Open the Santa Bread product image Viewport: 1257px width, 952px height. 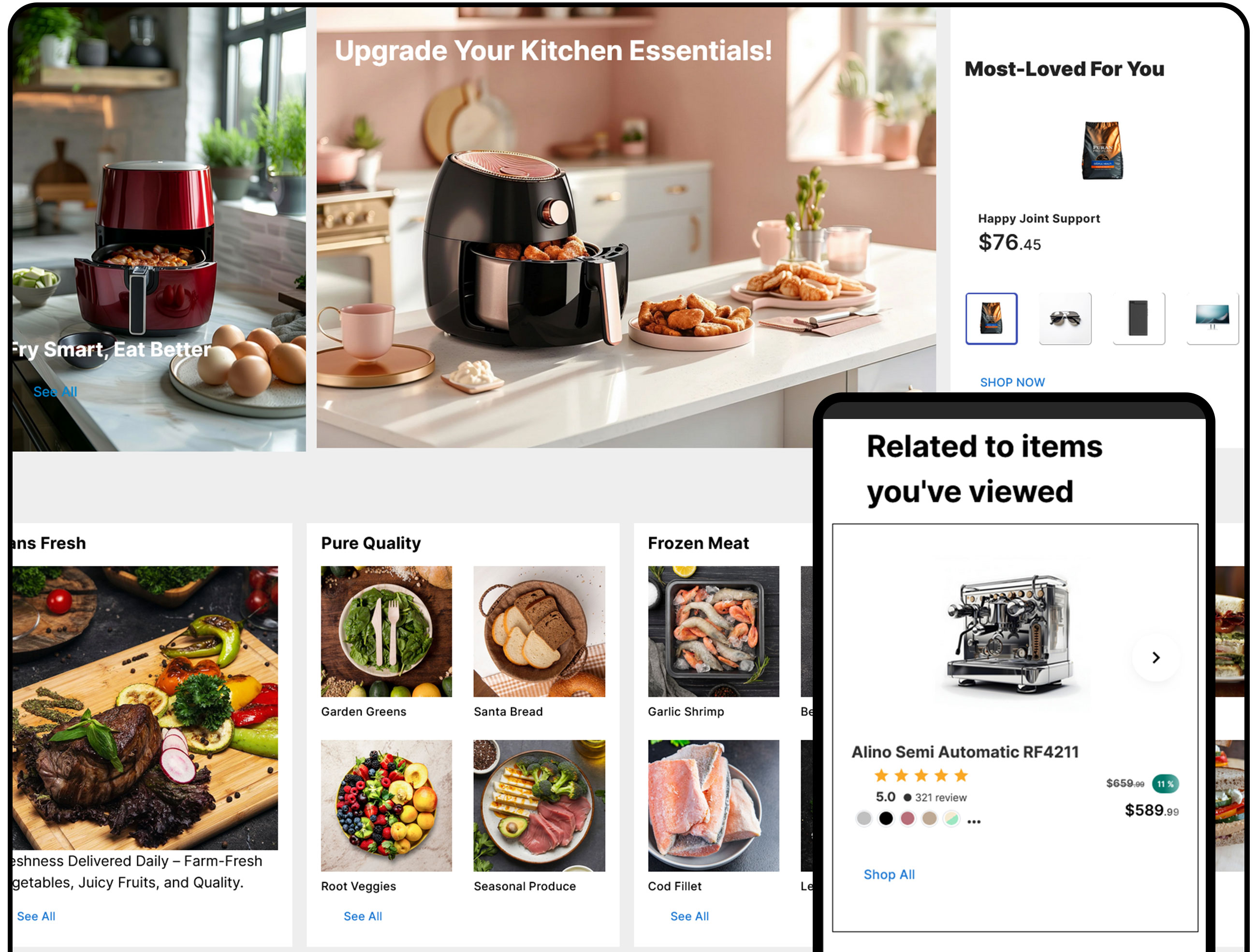click(539, 631)
